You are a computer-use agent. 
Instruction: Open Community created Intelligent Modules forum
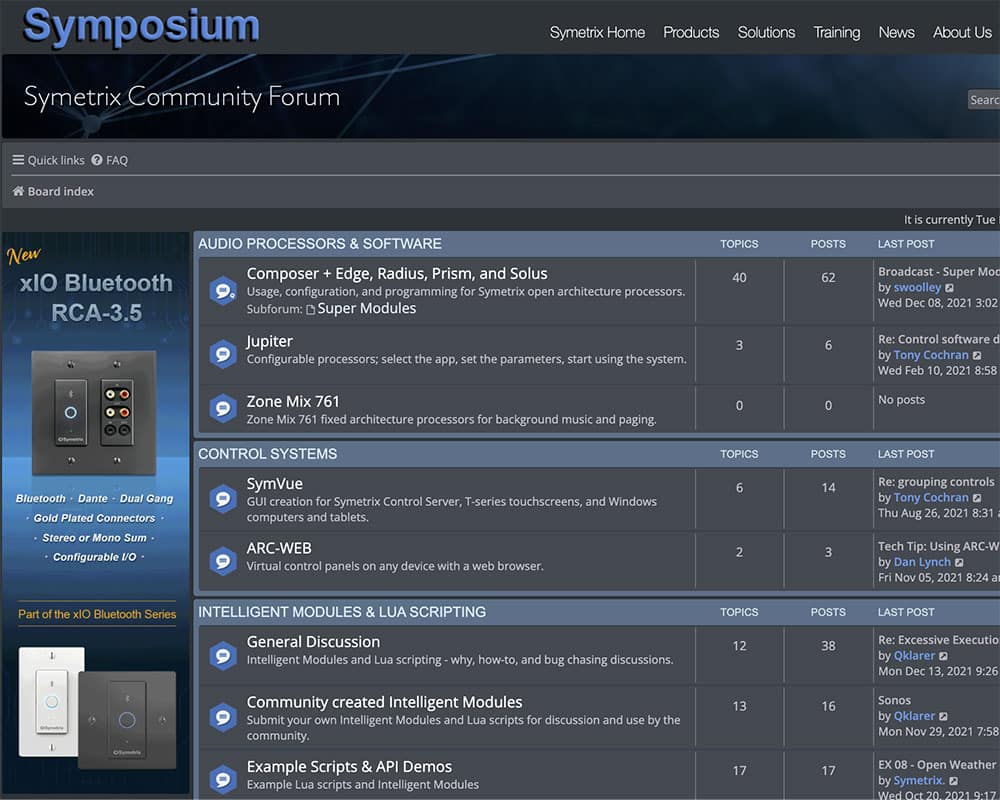[x=385, y=702]
